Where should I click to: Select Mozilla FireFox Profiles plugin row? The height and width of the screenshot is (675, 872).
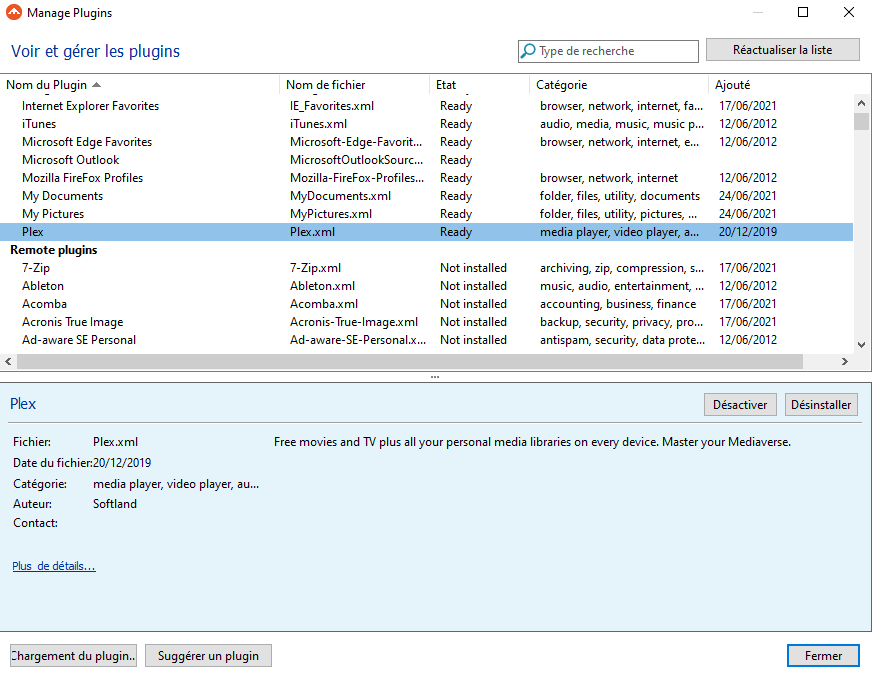427,178
